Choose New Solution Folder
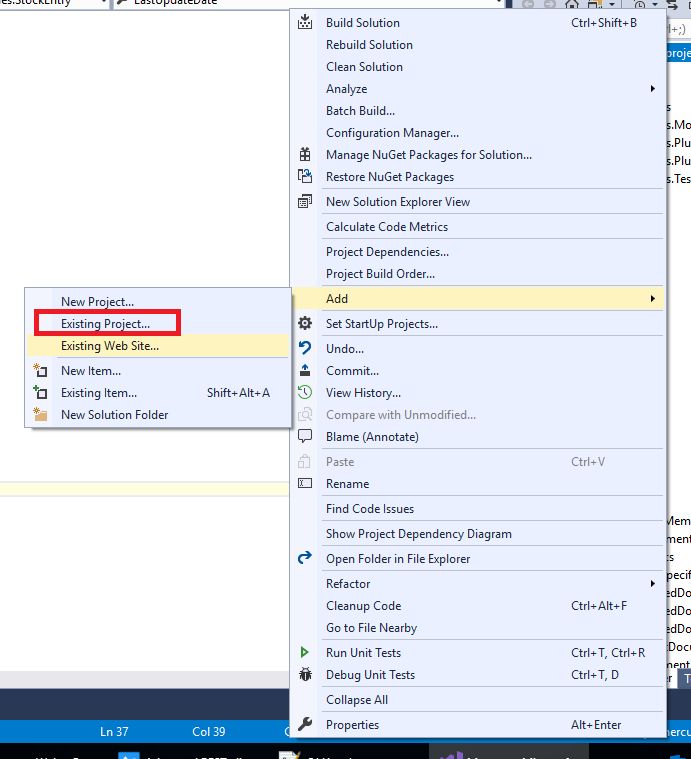 115,415
